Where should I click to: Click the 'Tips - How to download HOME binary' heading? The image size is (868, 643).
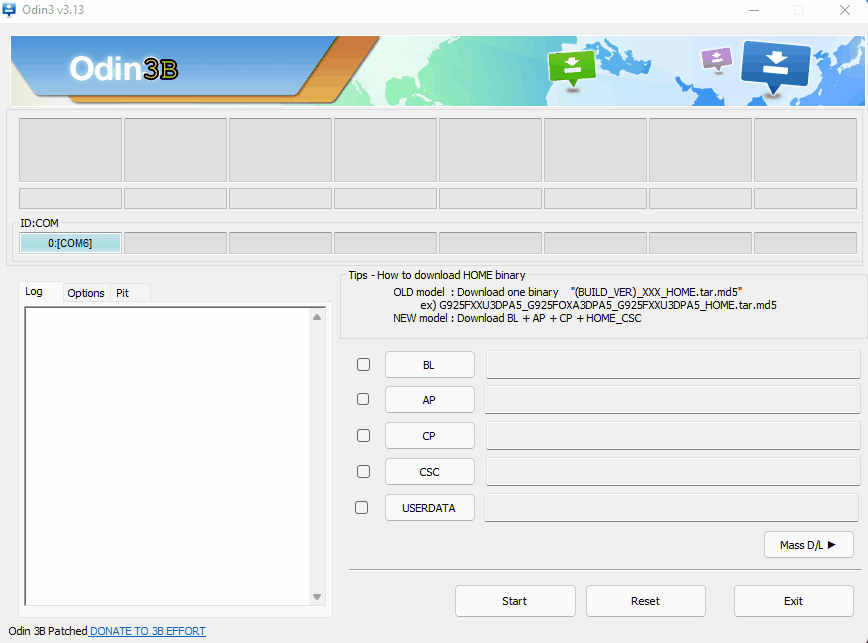point(437,275)
